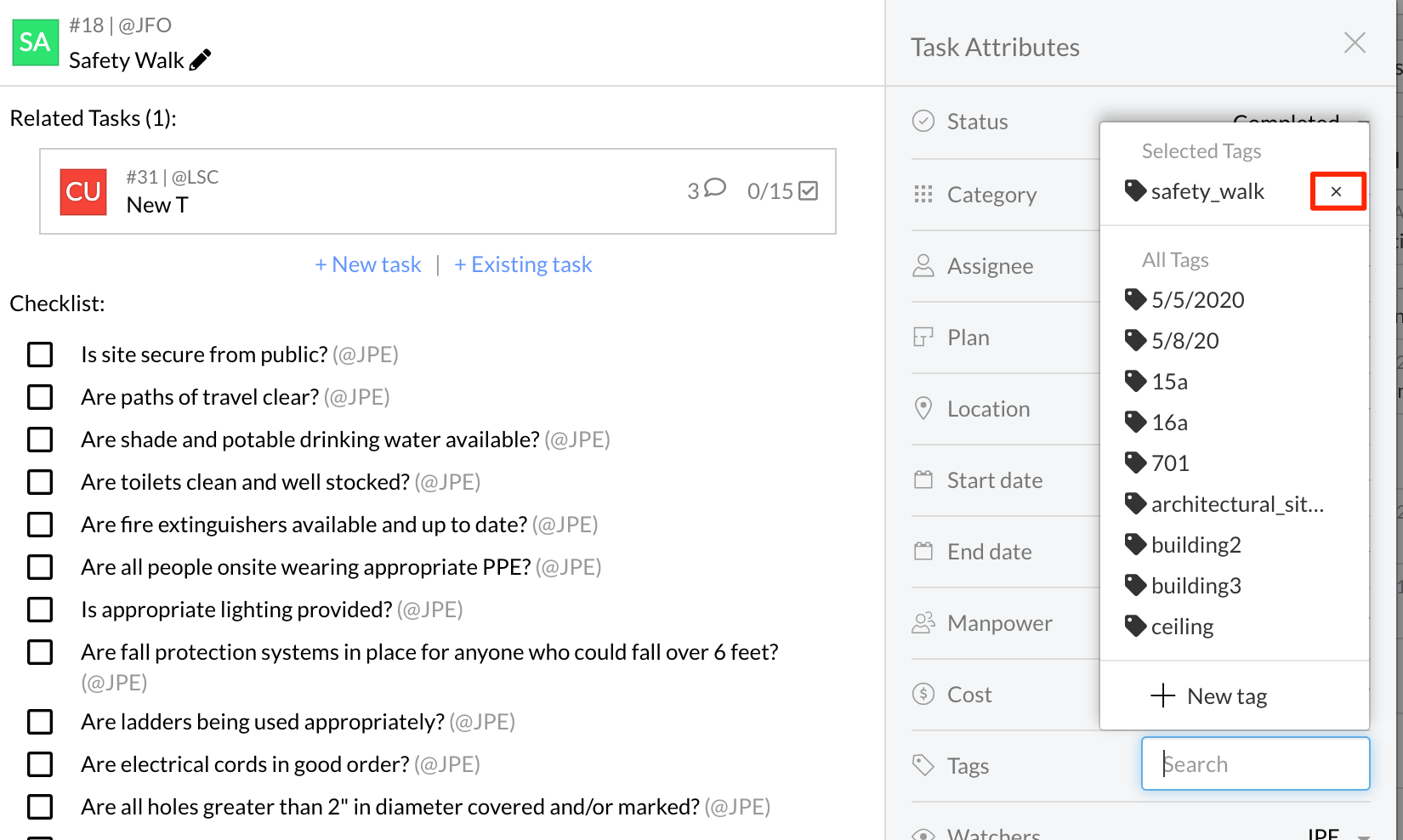Click the + New task link
The image size is (1403, 840).
368,264
